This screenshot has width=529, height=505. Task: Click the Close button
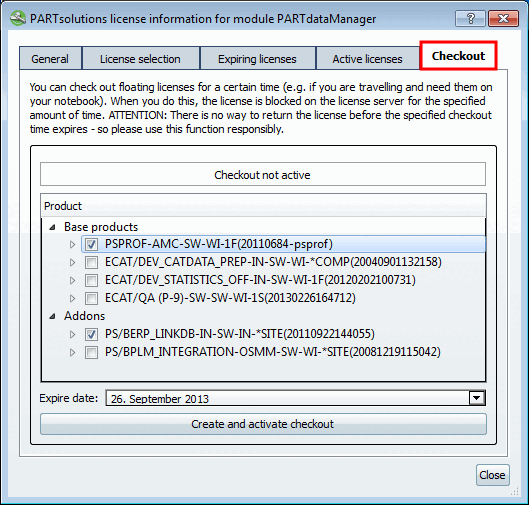pos(493,475)
